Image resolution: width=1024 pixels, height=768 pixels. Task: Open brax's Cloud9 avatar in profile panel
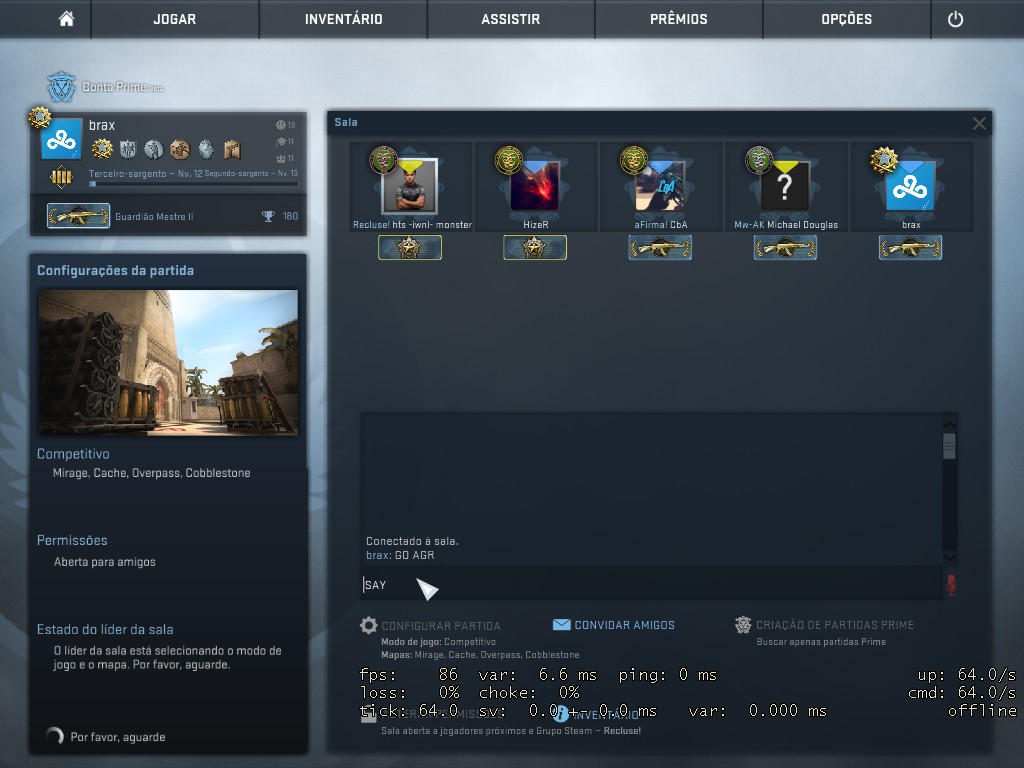pos(61,139)
